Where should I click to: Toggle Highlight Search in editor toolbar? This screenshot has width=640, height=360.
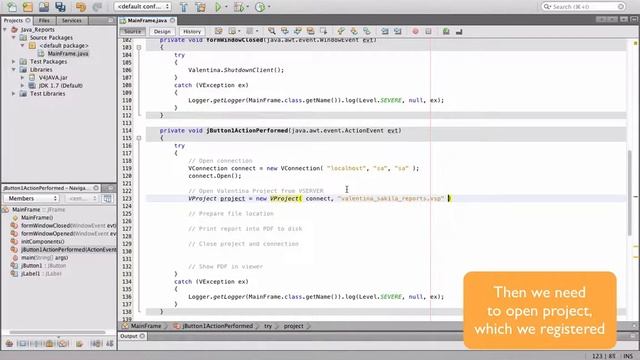pos(311,31)
